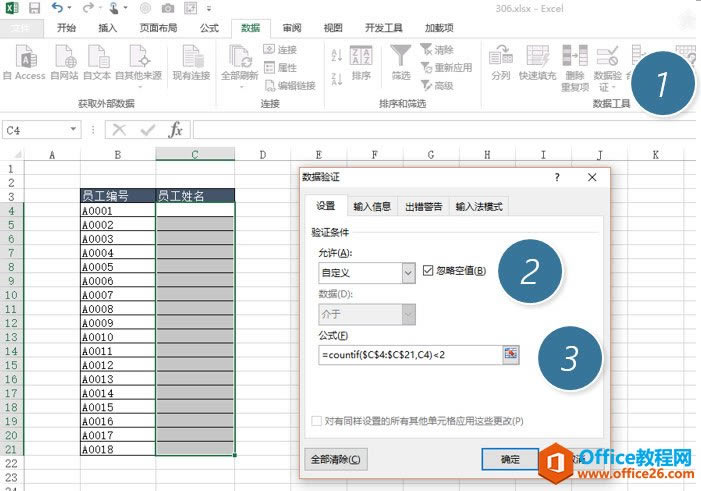Switch to the 输入信息 tab
701x491 pixels.
[x=372, y=207]
